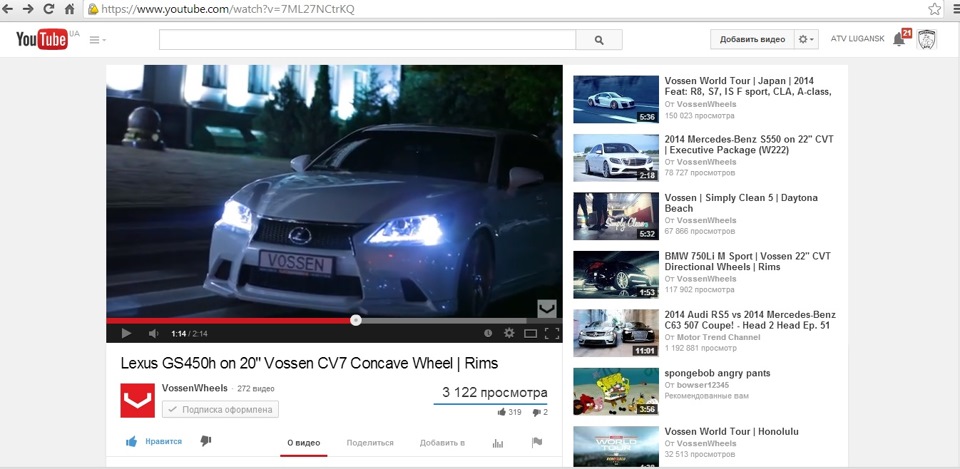The width and height of the screenshot is (960, 469).
Task: Click the site security padlock icon
Action: 92,9
